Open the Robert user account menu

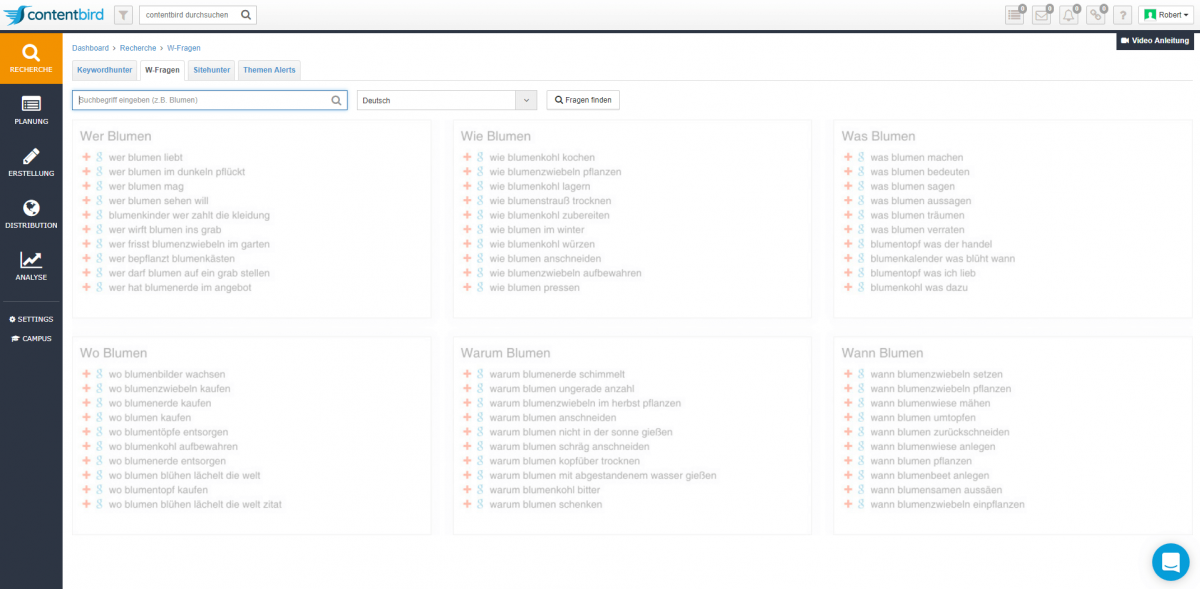[1166, 15]
